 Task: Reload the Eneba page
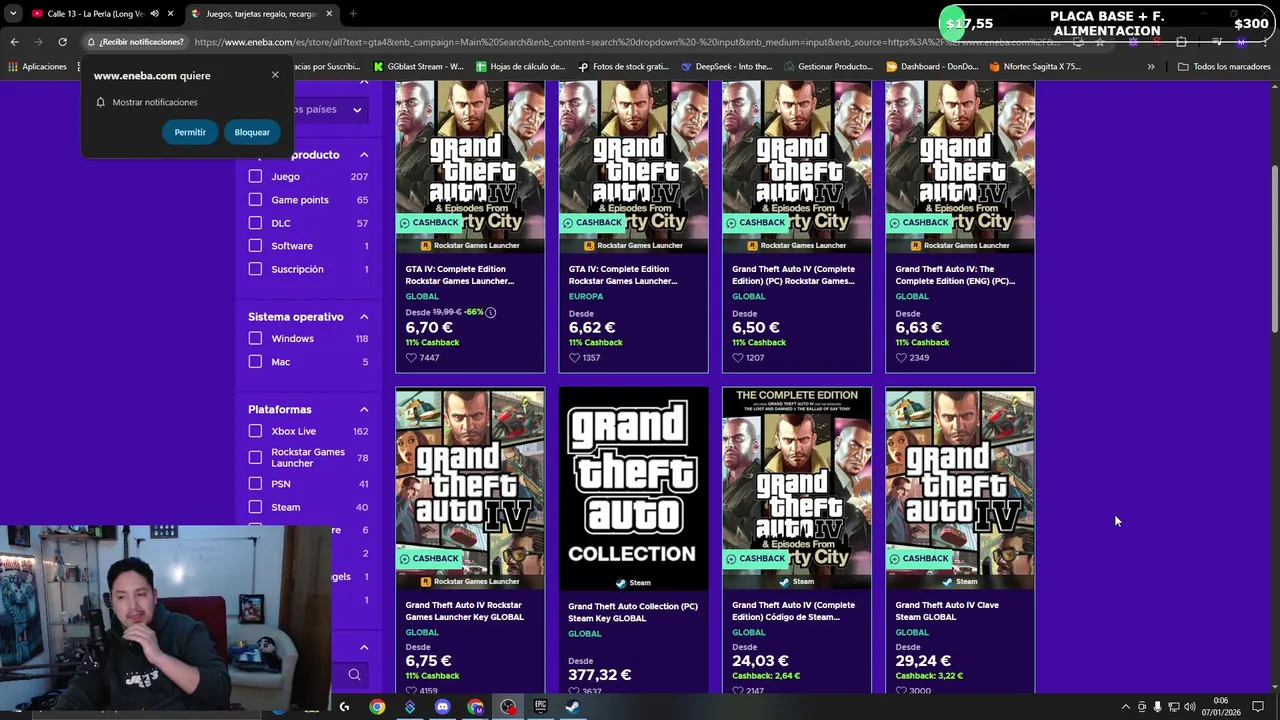(62, 42)
